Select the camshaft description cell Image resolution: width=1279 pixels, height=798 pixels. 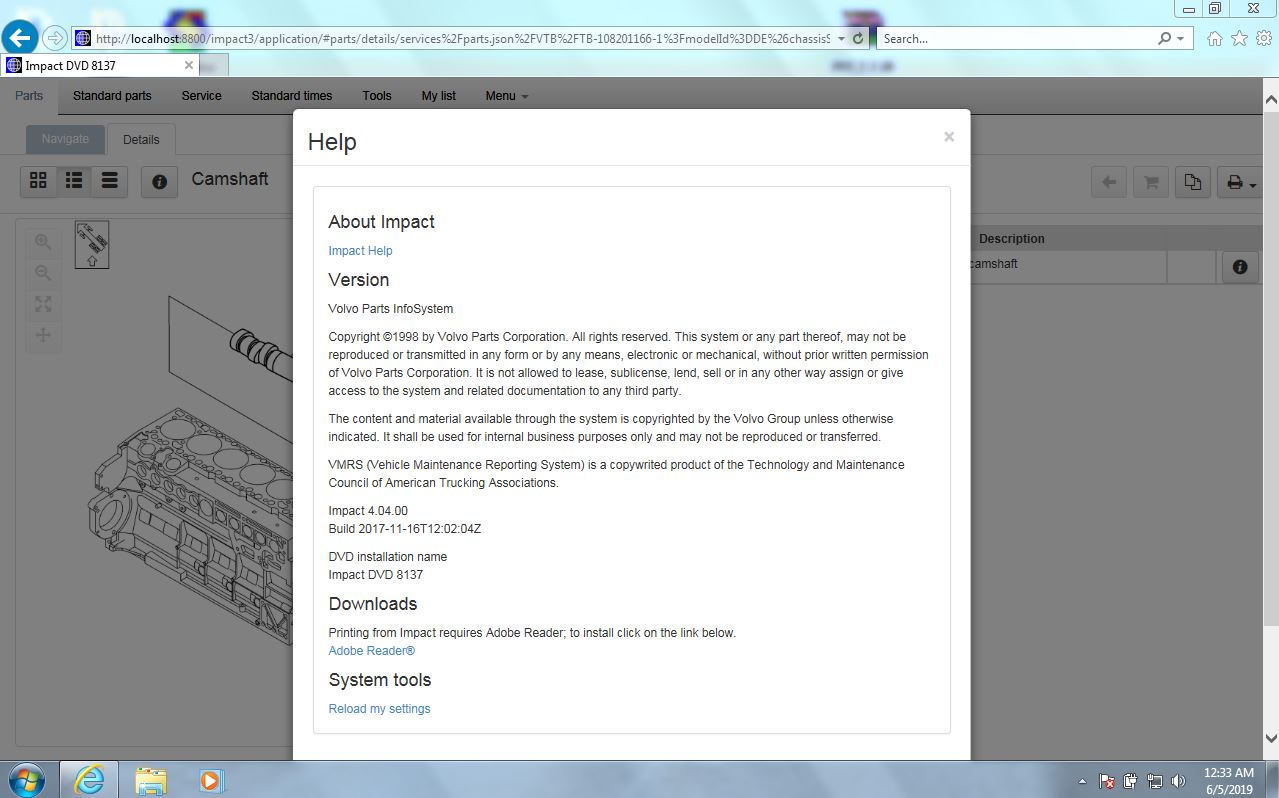[x=1067, y=266]
